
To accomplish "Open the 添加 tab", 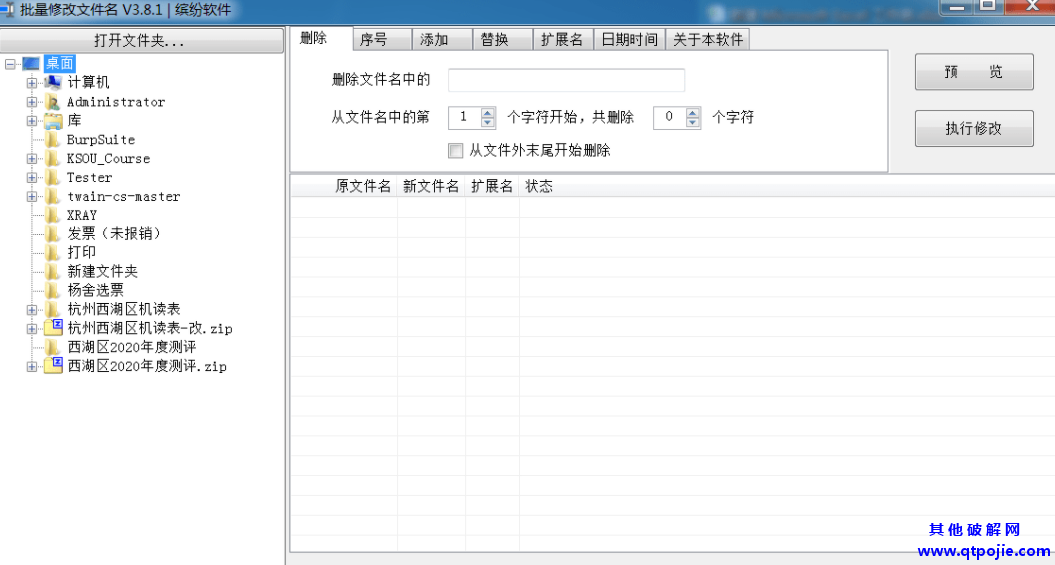I will (442, 40).
